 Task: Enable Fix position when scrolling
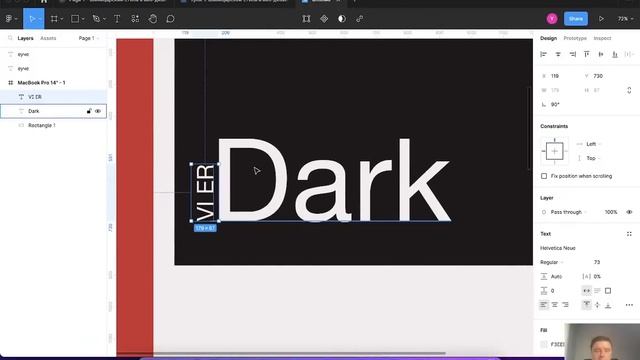pos(544,176)
